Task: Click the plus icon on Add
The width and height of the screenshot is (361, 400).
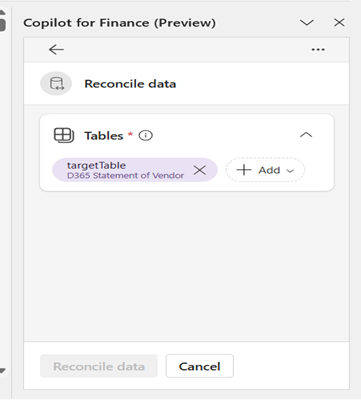Action: pyautogui.click(x=244, y=170)
